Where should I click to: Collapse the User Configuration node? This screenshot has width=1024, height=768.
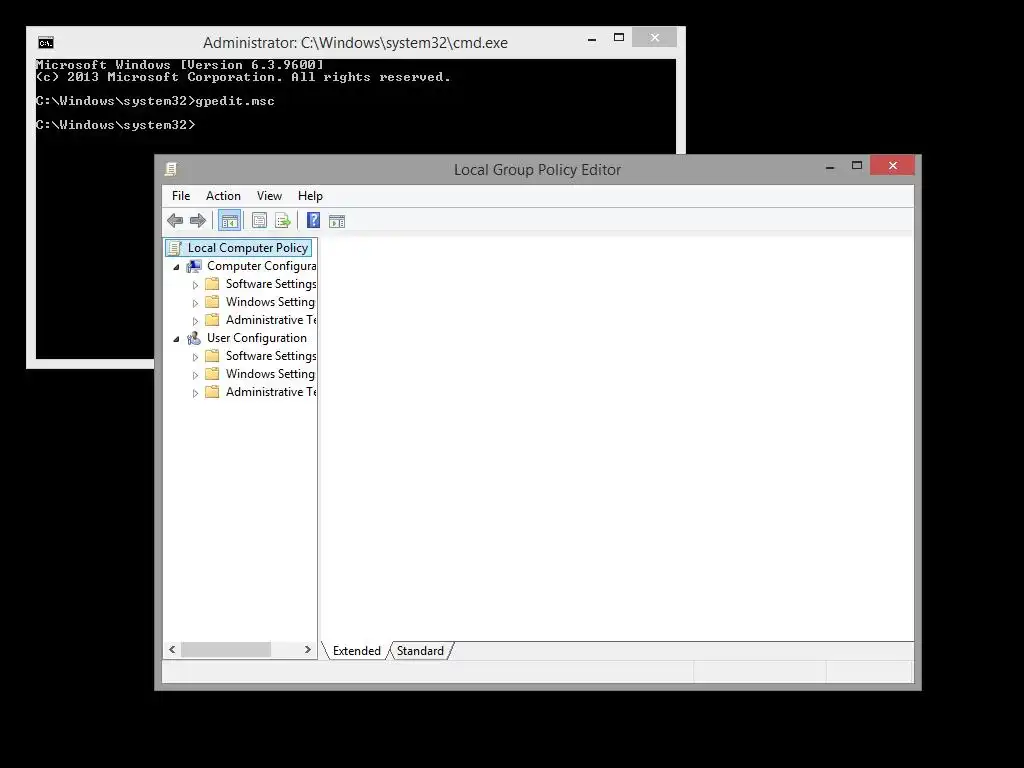[x=176, y=339]
